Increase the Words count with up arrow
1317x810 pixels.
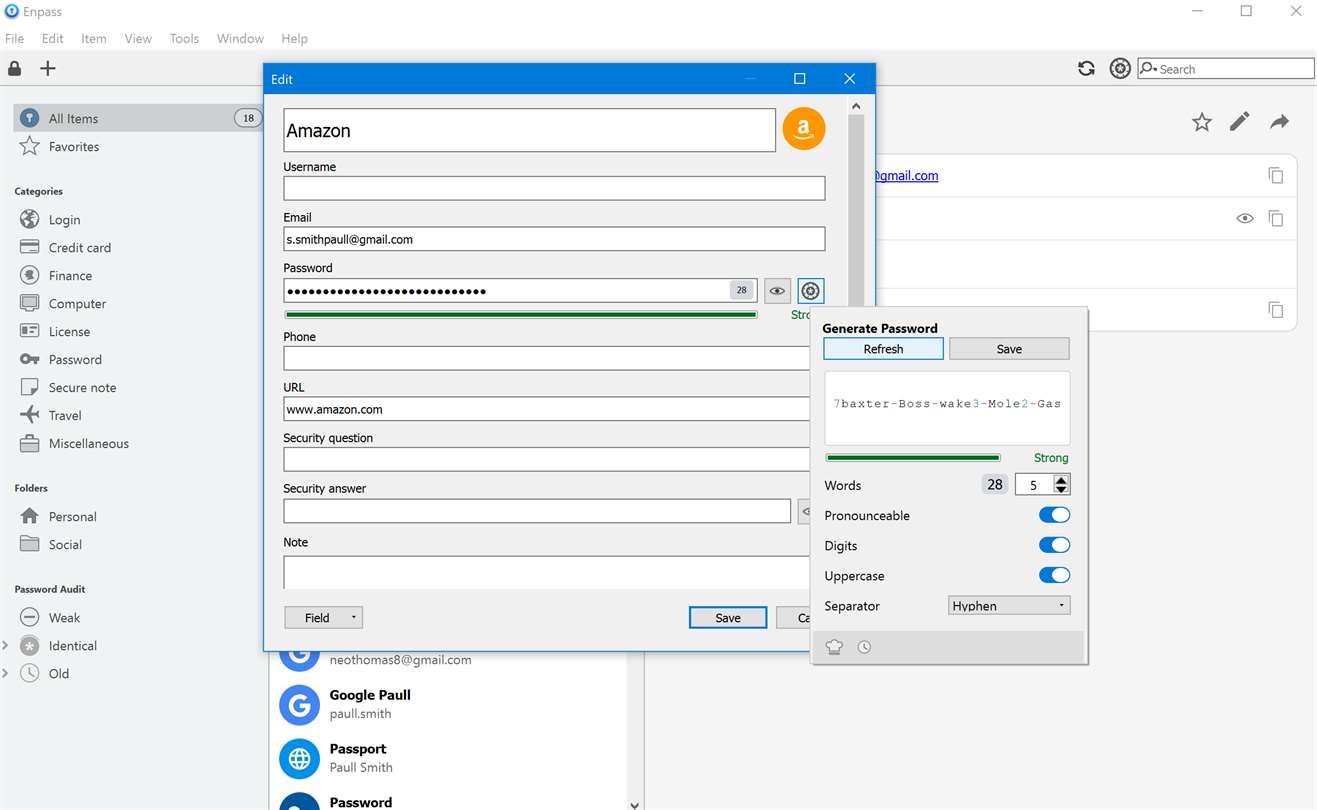(1062, 480)
